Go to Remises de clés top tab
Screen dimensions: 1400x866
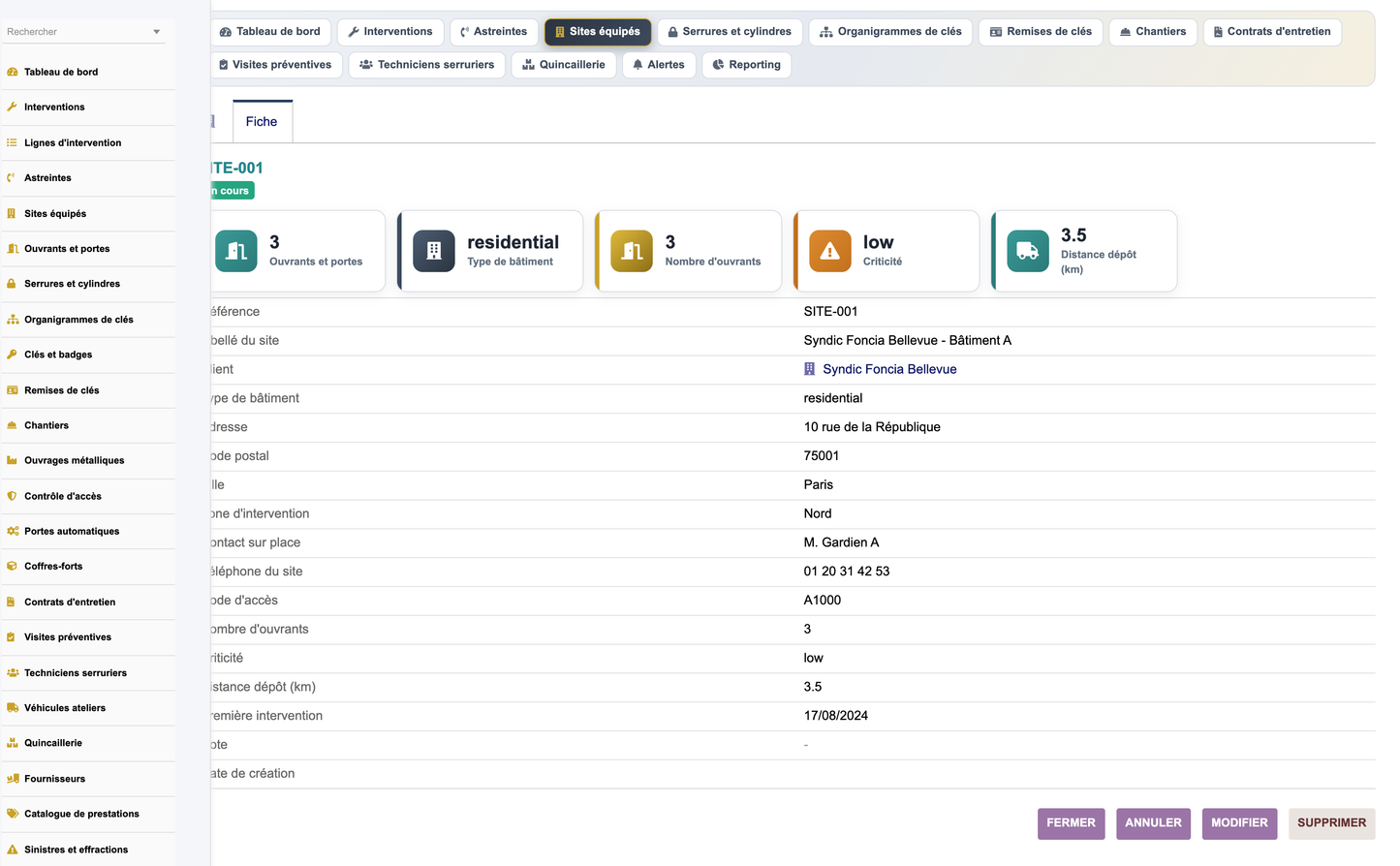point(1041,32)
